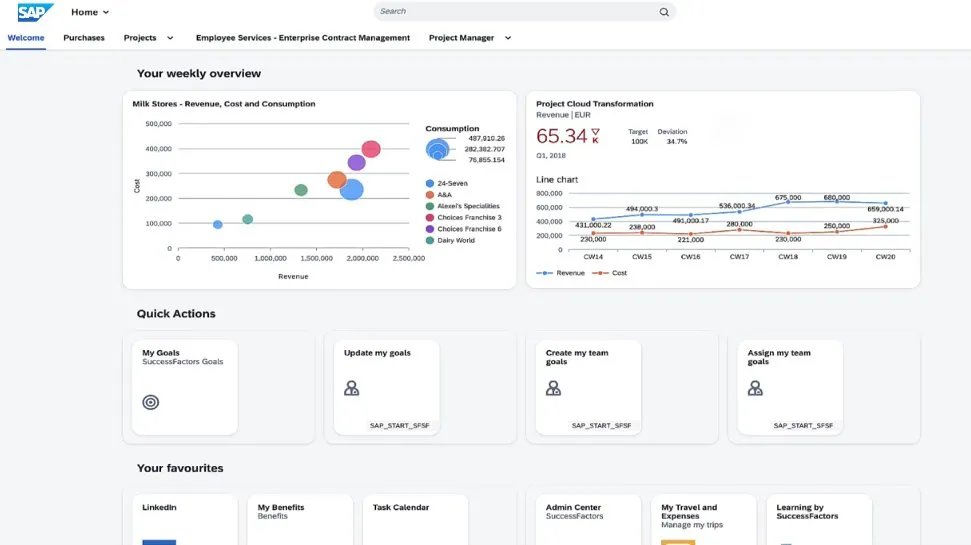Click the search magnifier icon

point(664,12)
